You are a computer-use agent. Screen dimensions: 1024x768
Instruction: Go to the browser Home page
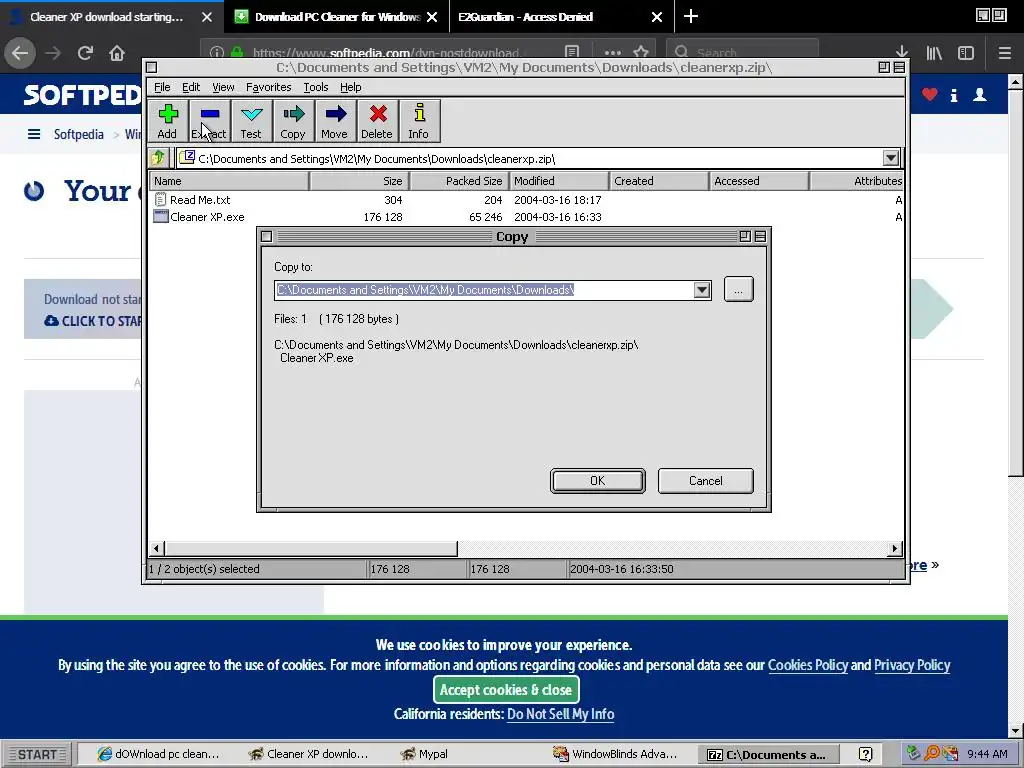117,53
